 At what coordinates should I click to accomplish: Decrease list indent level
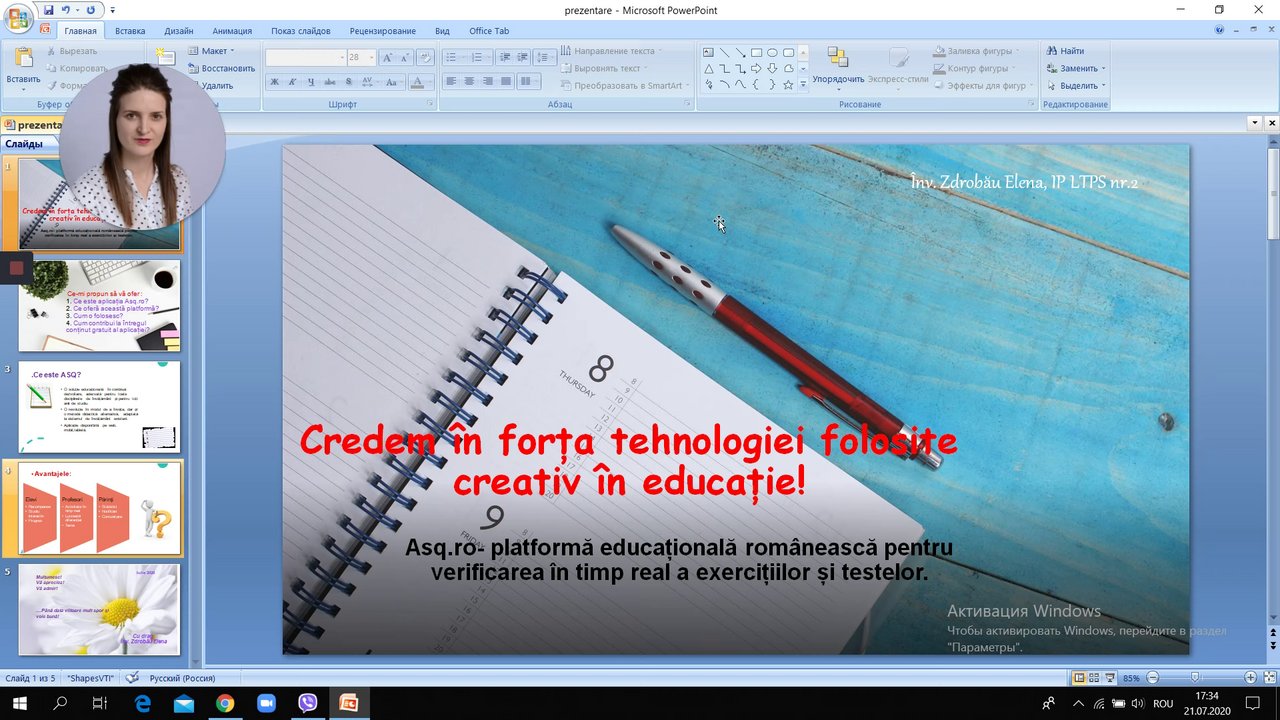tap(506, 58)
